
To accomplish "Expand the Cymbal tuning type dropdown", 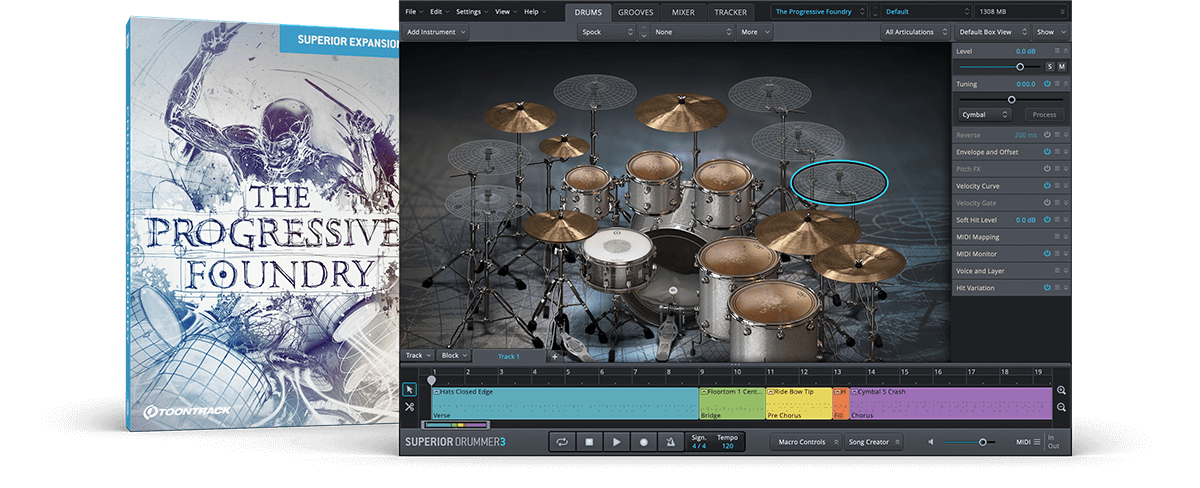I will [x=984, y=115].
